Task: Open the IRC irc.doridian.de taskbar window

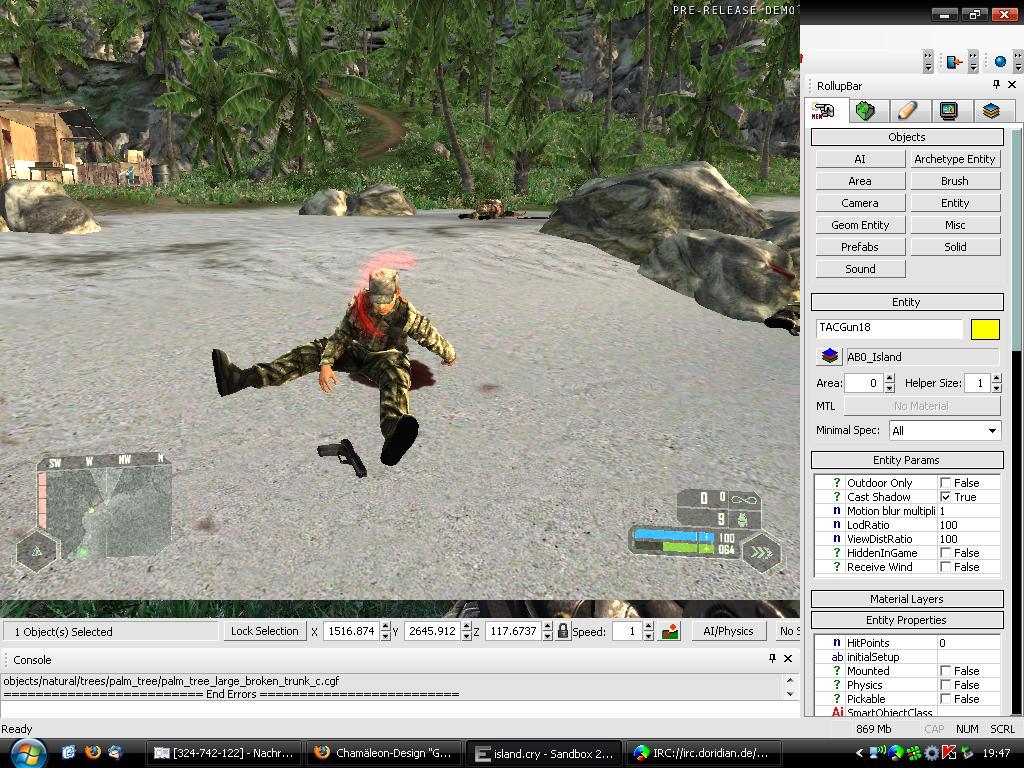Action: click(704, 754)
